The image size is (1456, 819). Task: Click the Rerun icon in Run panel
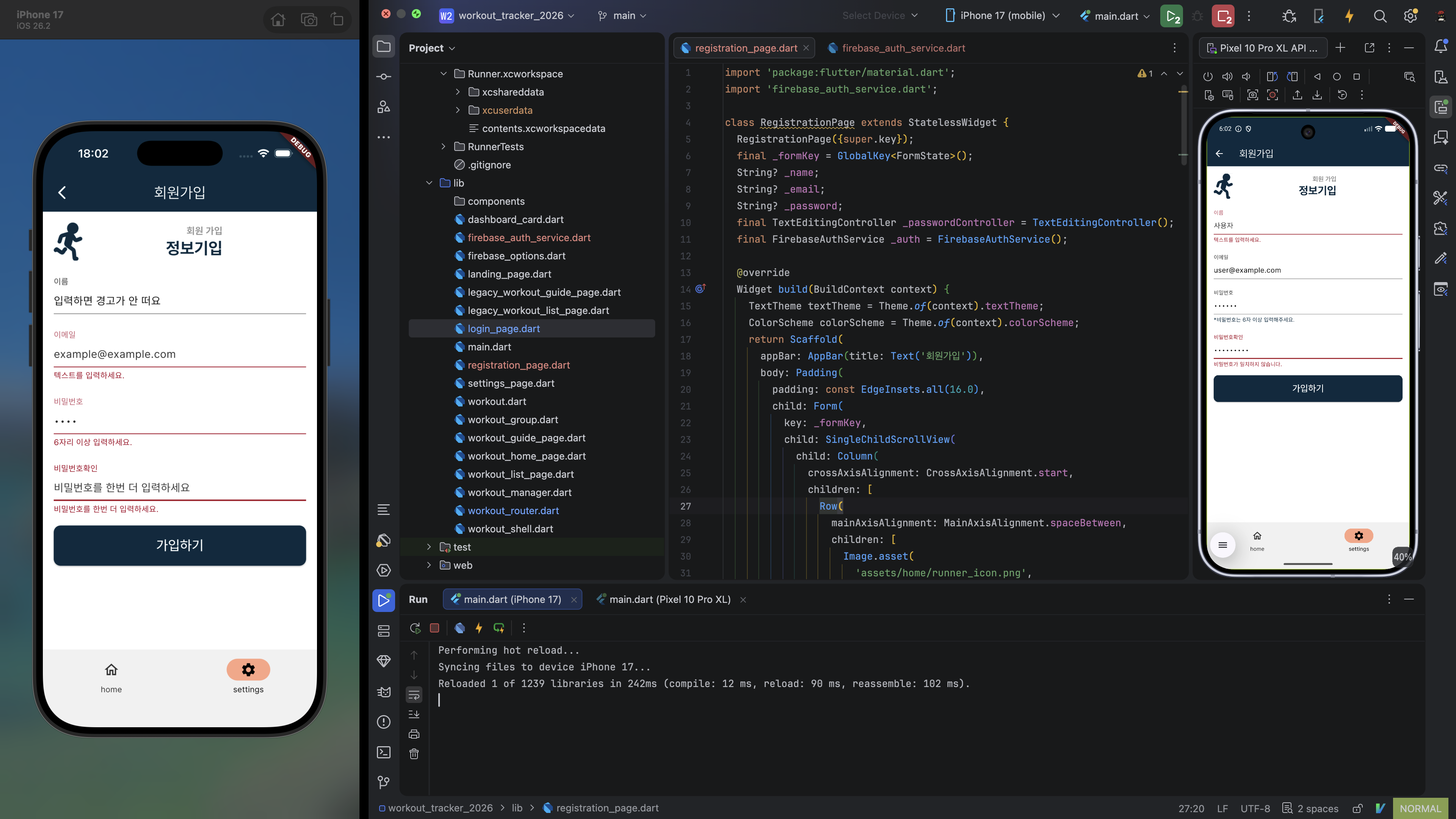(415, 628)
